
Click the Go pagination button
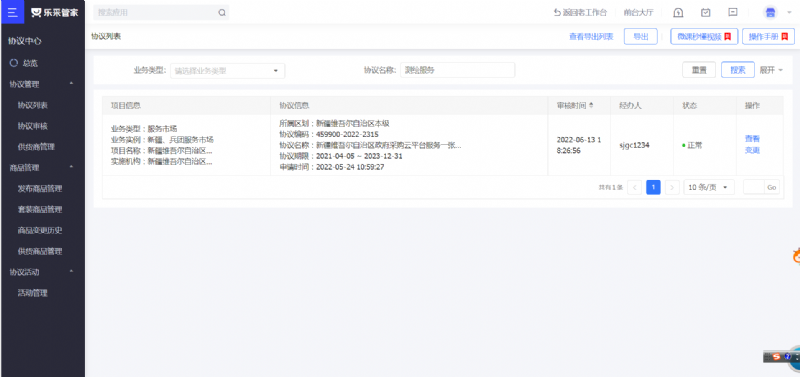tap(771, 187)
